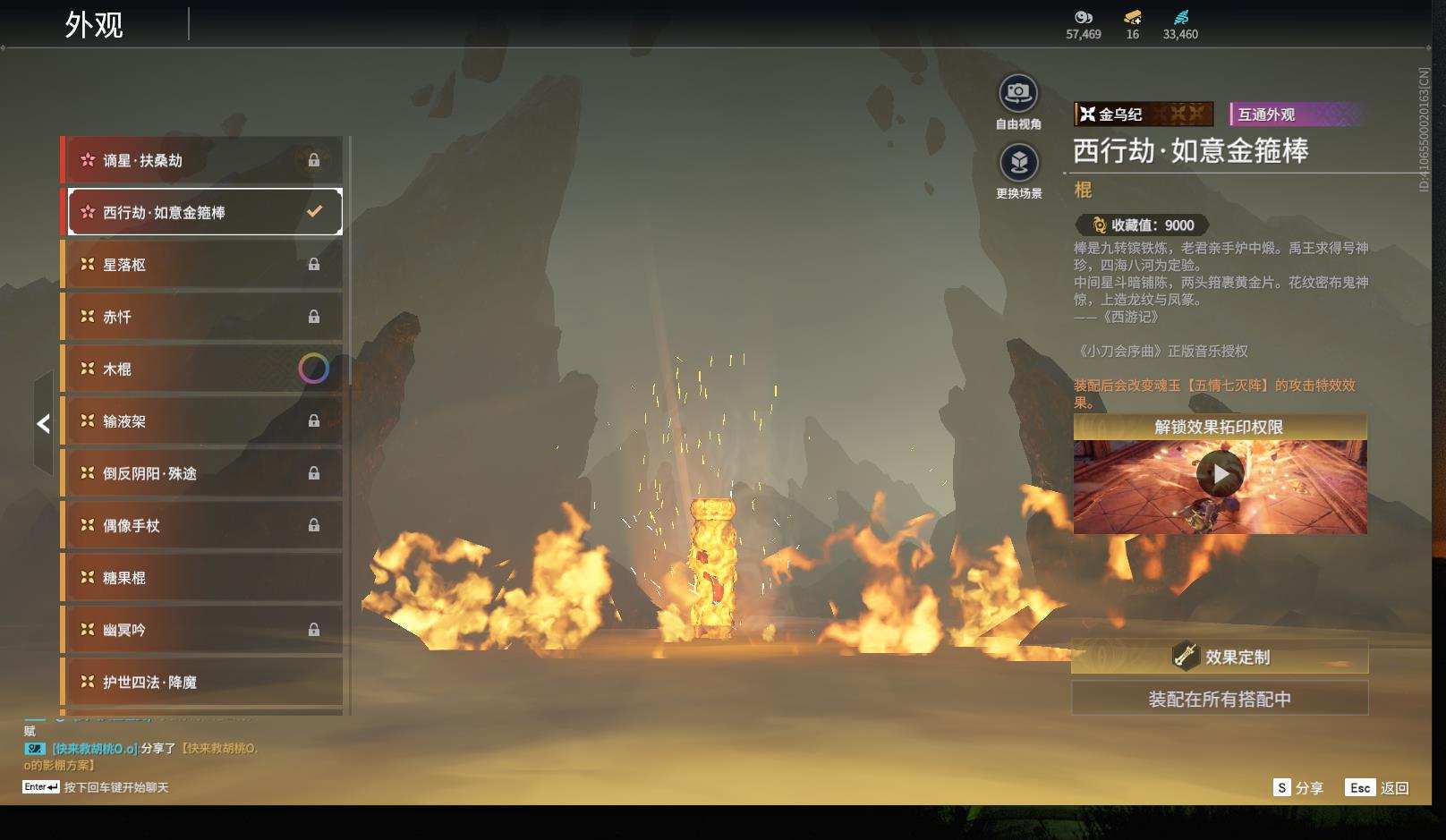Select the 摘星·扶桑劫 skin row
1446x840 pixels.
point(201,160)
